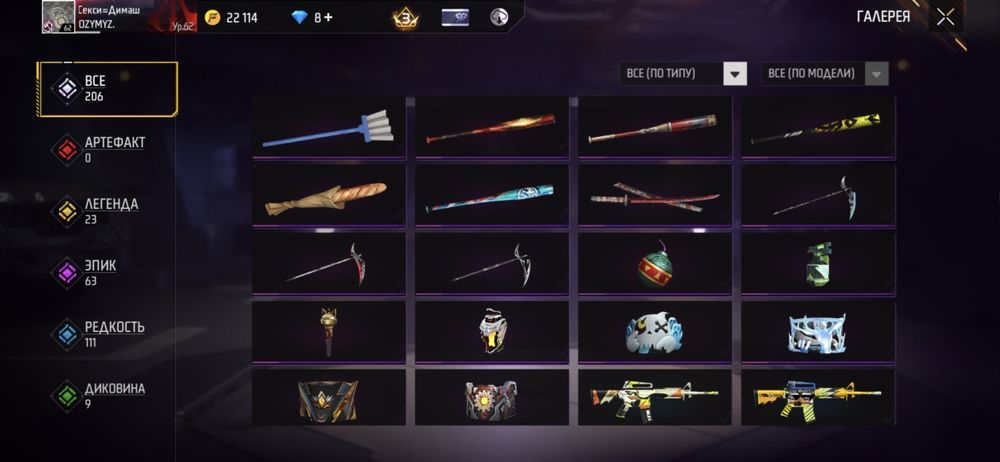Open the membership card icon in top bar

[x=455, y=18]
